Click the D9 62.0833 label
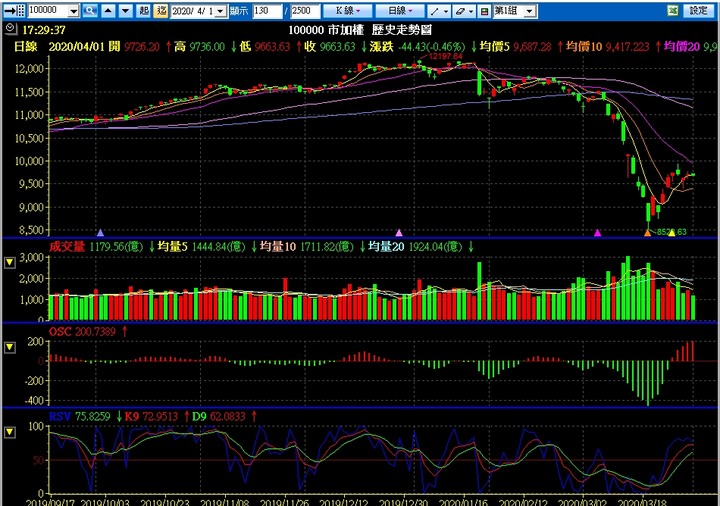 click(218, 416)
